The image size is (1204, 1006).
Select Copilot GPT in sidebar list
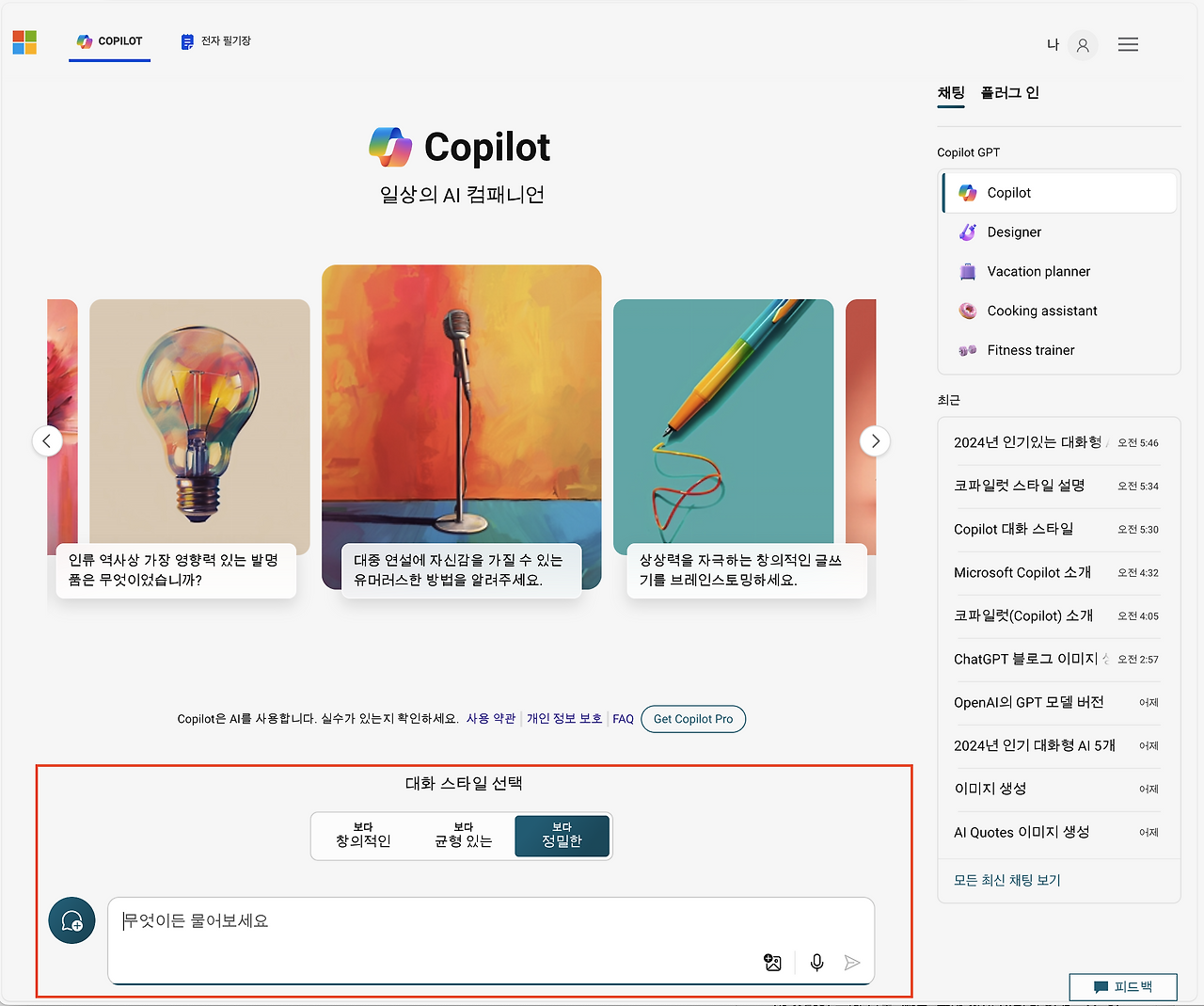click(1060, 192)
